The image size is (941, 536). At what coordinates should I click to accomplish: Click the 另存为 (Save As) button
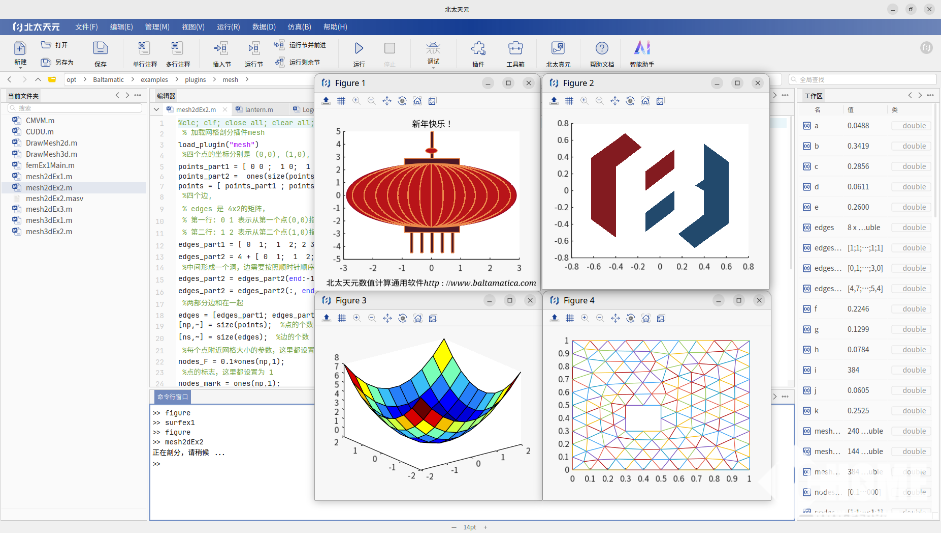57,62
